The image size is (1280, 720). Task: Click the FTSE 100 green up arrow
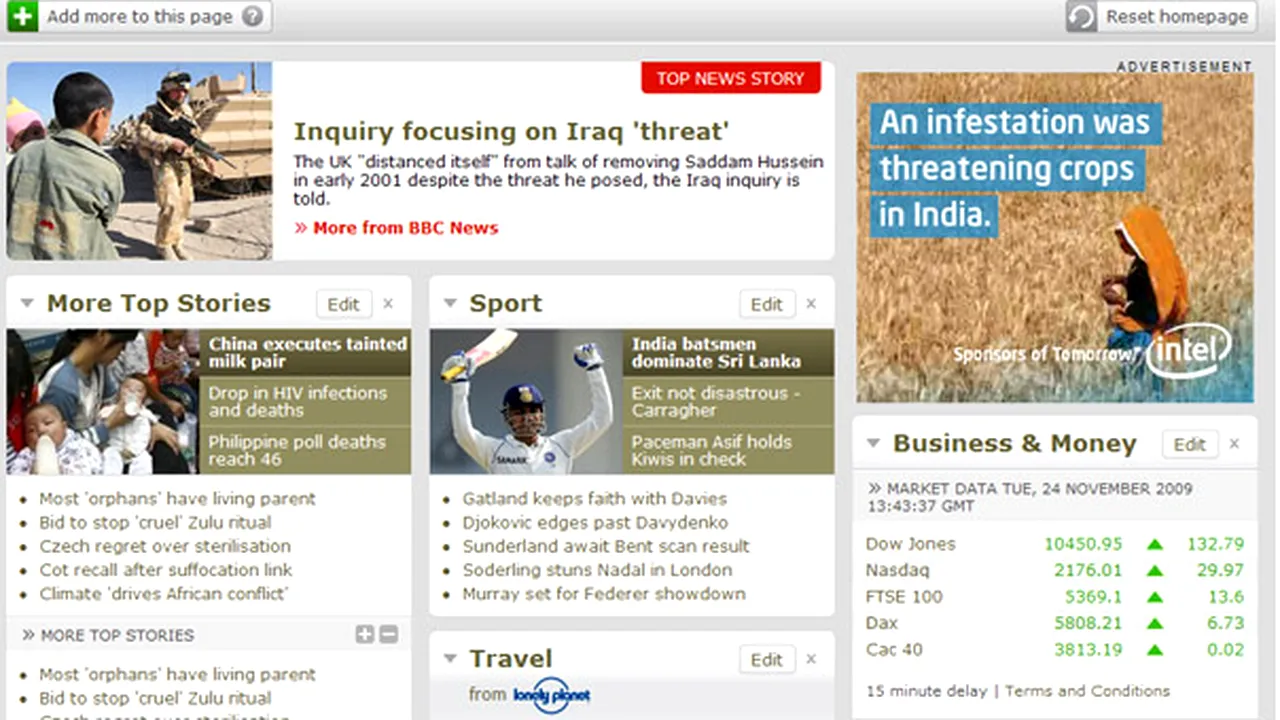point(1155,598)
